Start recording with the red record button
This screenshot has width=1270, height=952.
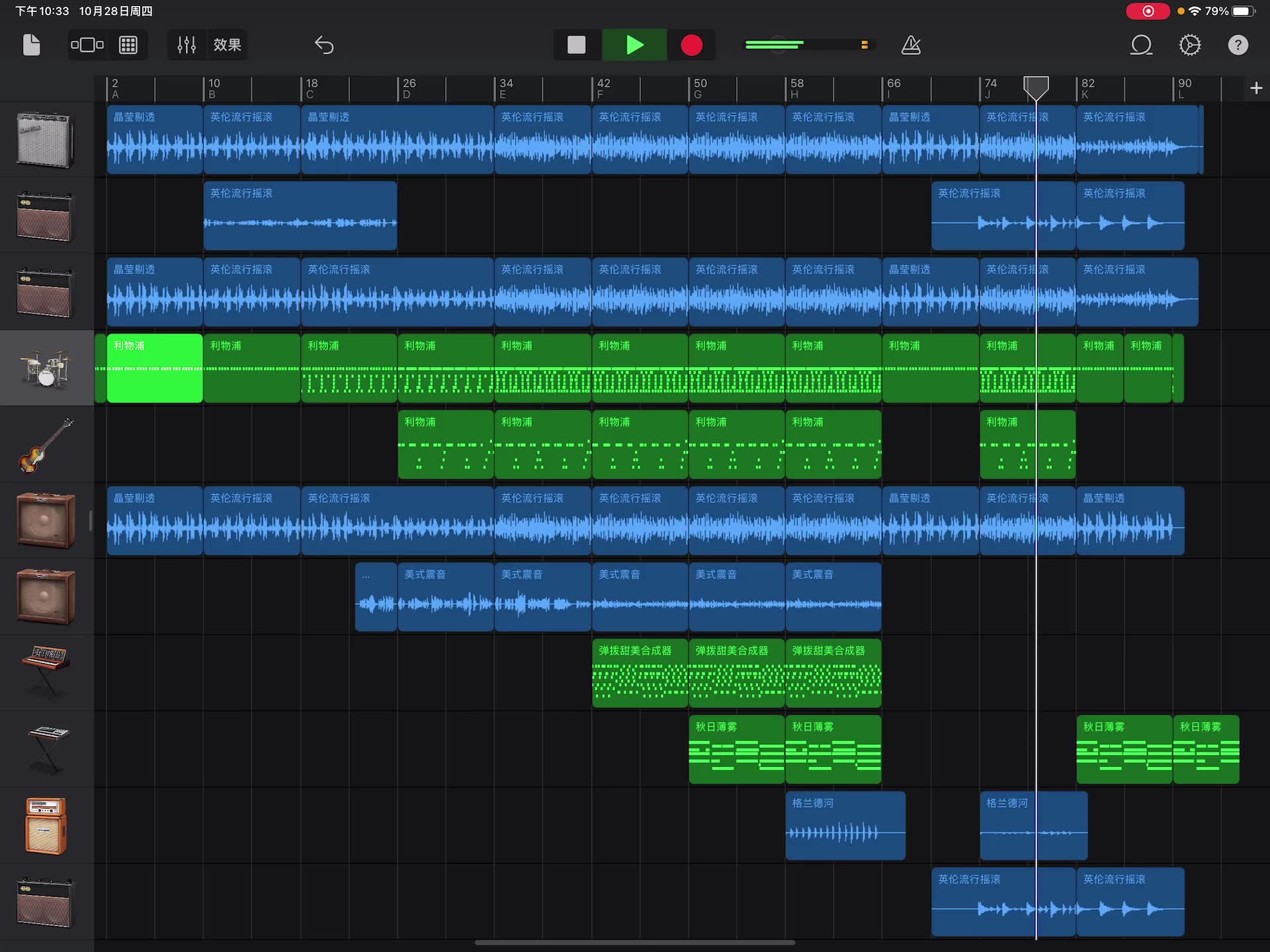[691, 45]
